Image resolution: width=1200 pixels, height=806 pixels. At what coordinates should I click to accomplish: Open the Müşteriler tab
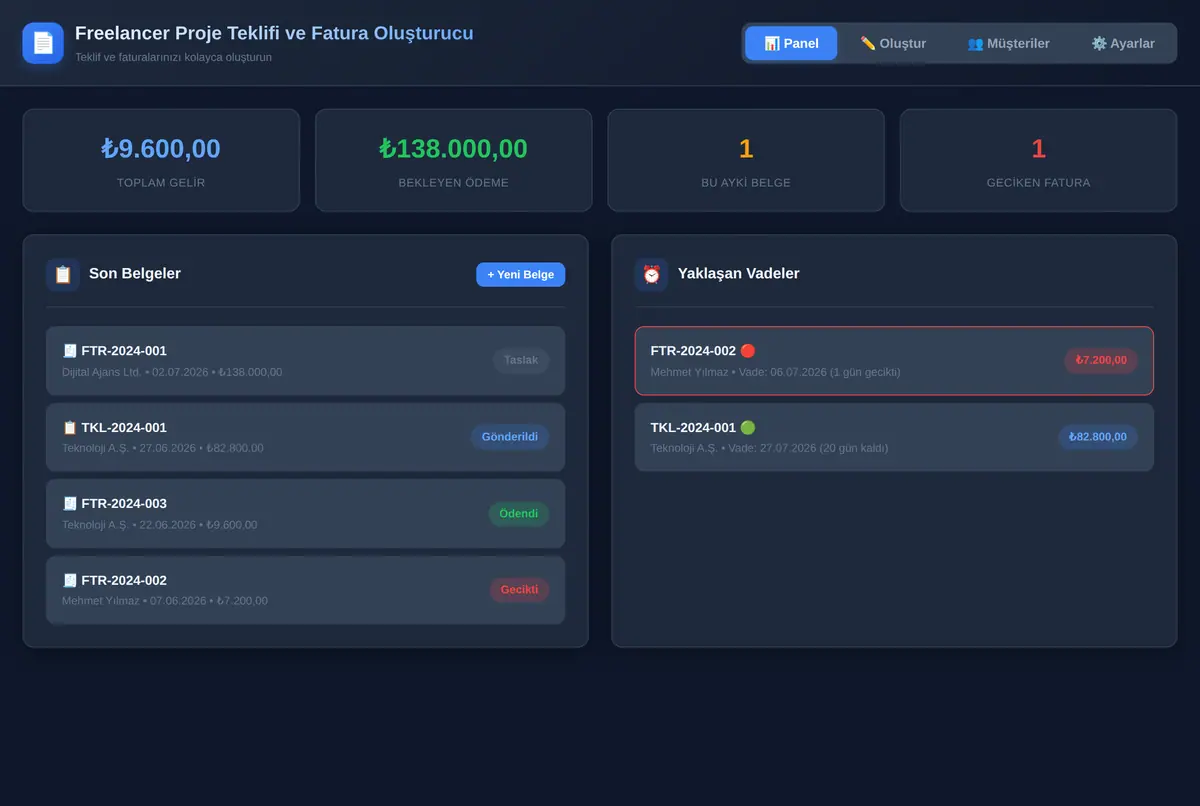coord(1008,43)
